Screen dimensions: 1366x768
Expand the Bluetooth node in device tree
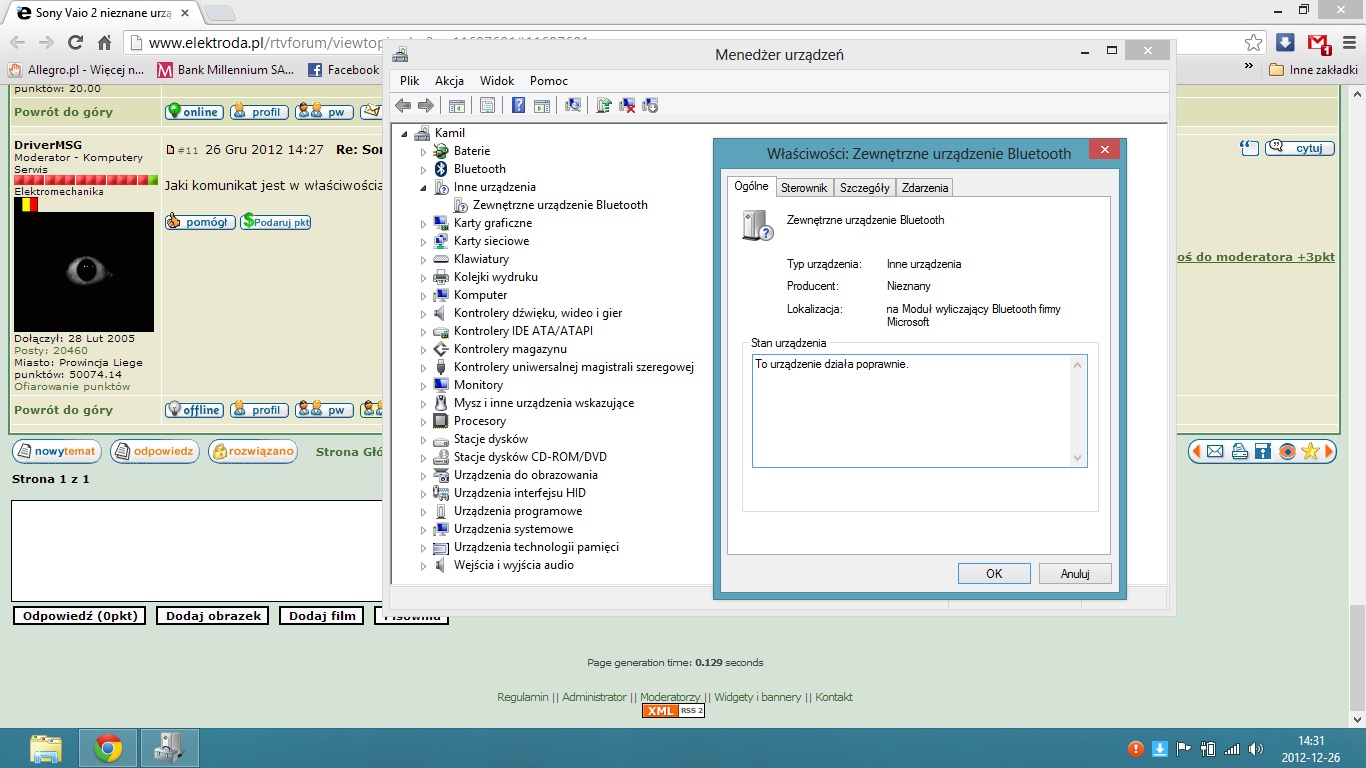coord(423,169)
